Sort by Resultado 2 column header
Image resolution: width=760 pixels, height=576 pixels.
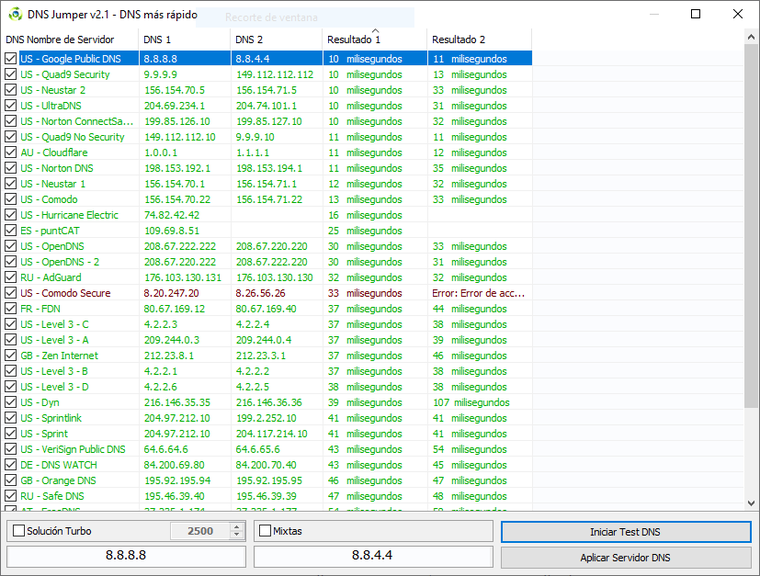point(479,39)
